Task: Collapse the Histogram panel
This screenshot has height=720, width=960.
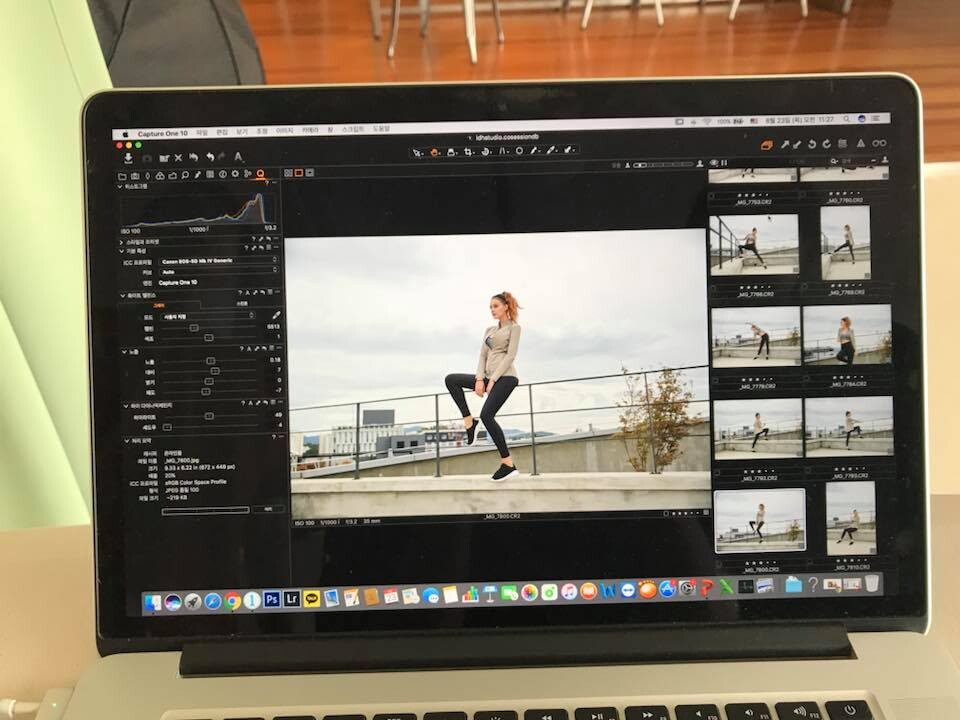Action: tap(120, 187)
